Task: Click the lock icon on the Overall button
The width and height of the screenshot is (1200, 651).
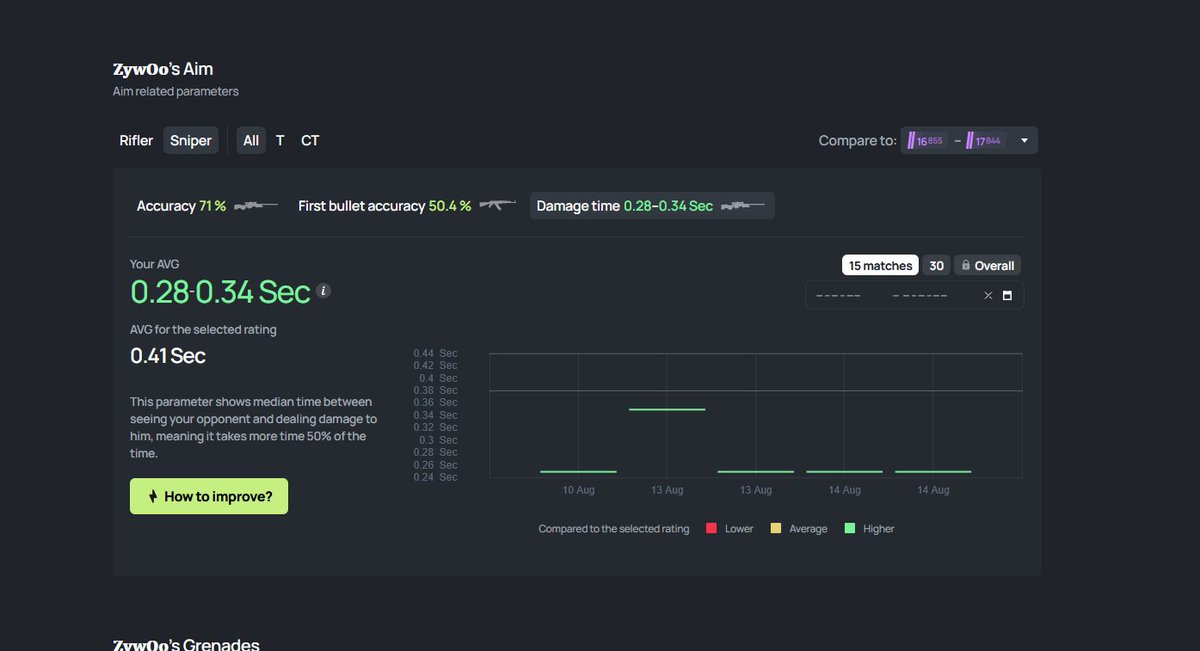Action: coord(966,266)
